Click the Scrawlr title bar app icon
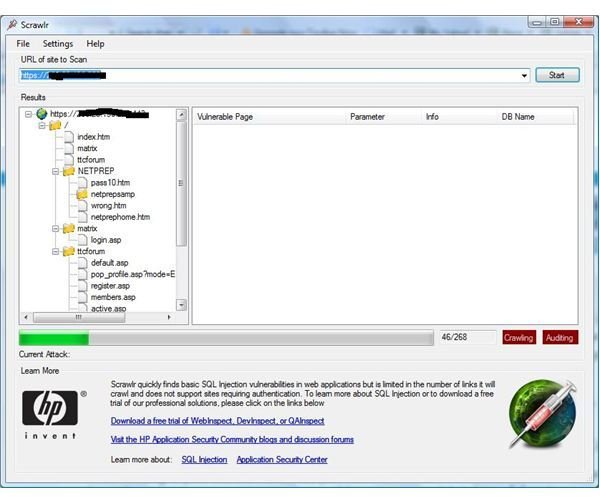600x497 pixels. point(12,24)
